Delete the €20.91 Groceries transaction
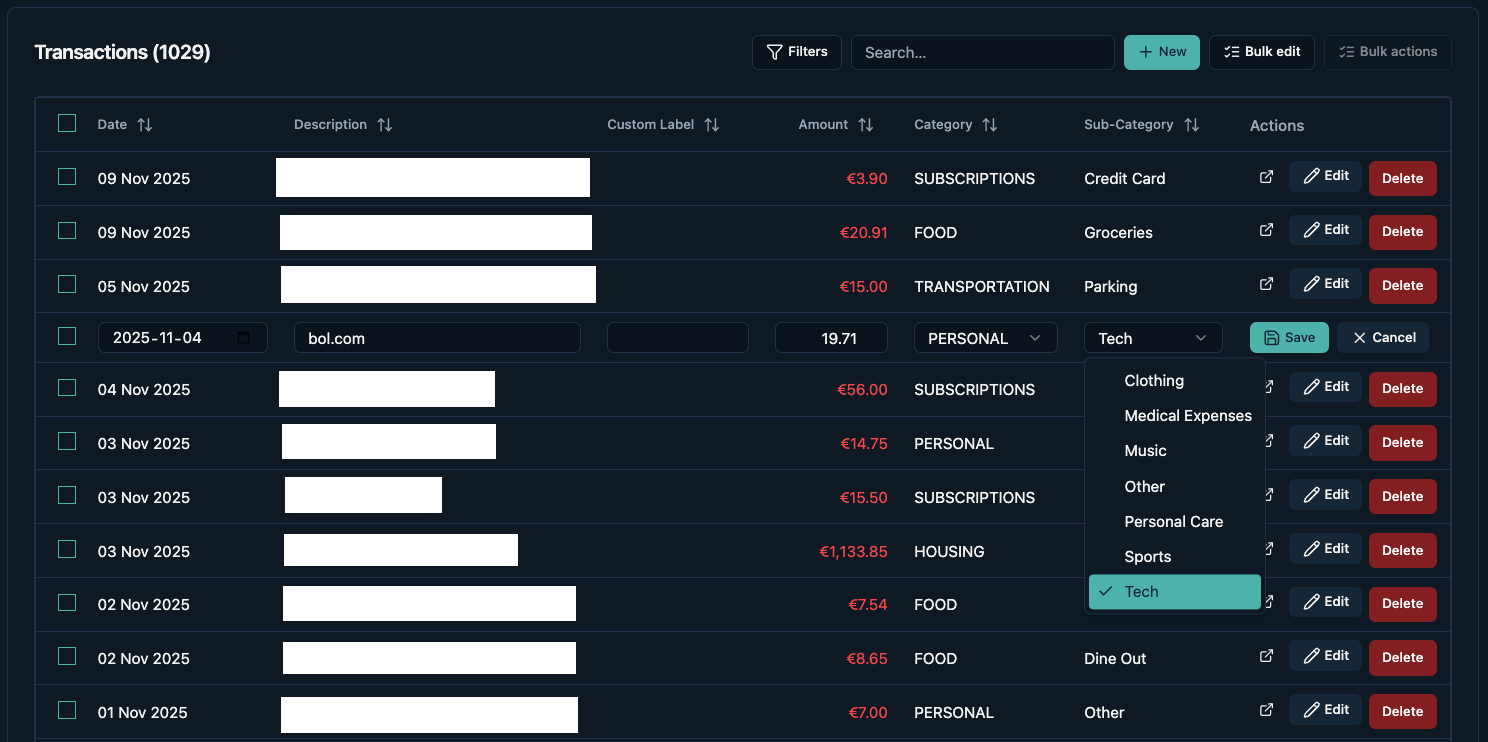Screen dimensions: 1488x742 [1403, 232]
